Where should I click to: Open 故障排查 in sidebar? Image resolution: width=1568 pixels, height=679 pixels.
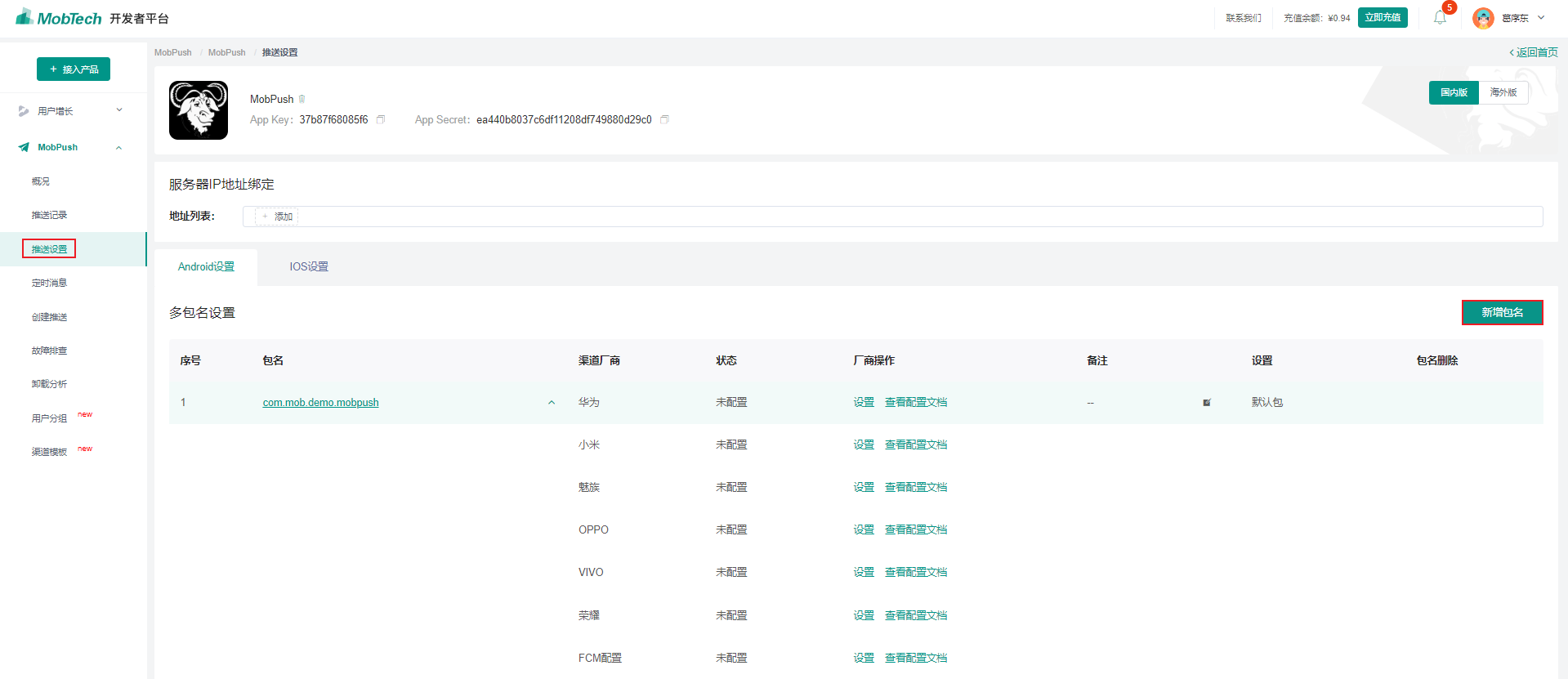click(49, 351)
